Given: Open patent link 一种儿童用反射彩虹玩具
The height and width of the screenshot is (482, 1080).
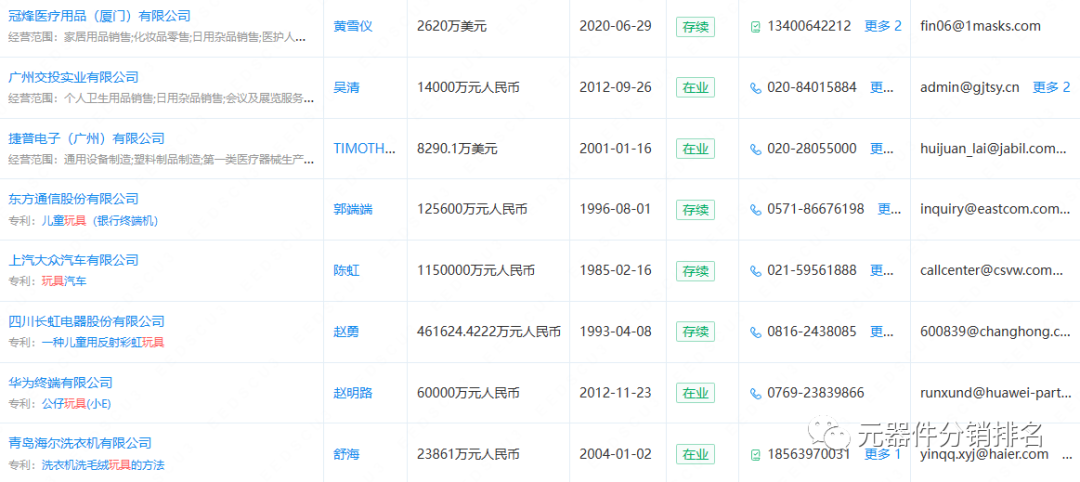Looking at the screenshot, I should coord(103,343).
